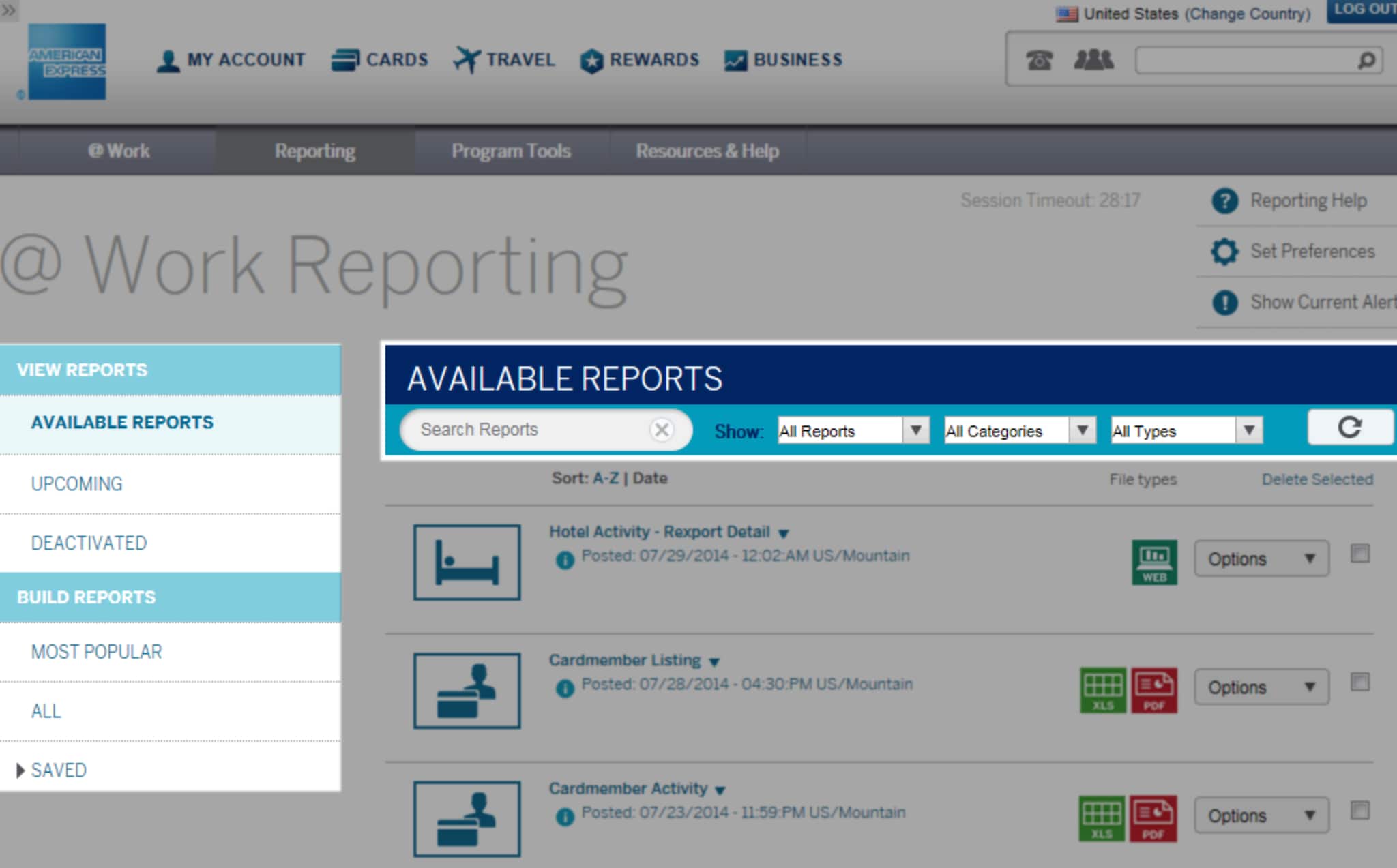The height and width of the screenshot is (868, 1397).
Task: Click the Delete Selected link
Action: point(1317,479)
